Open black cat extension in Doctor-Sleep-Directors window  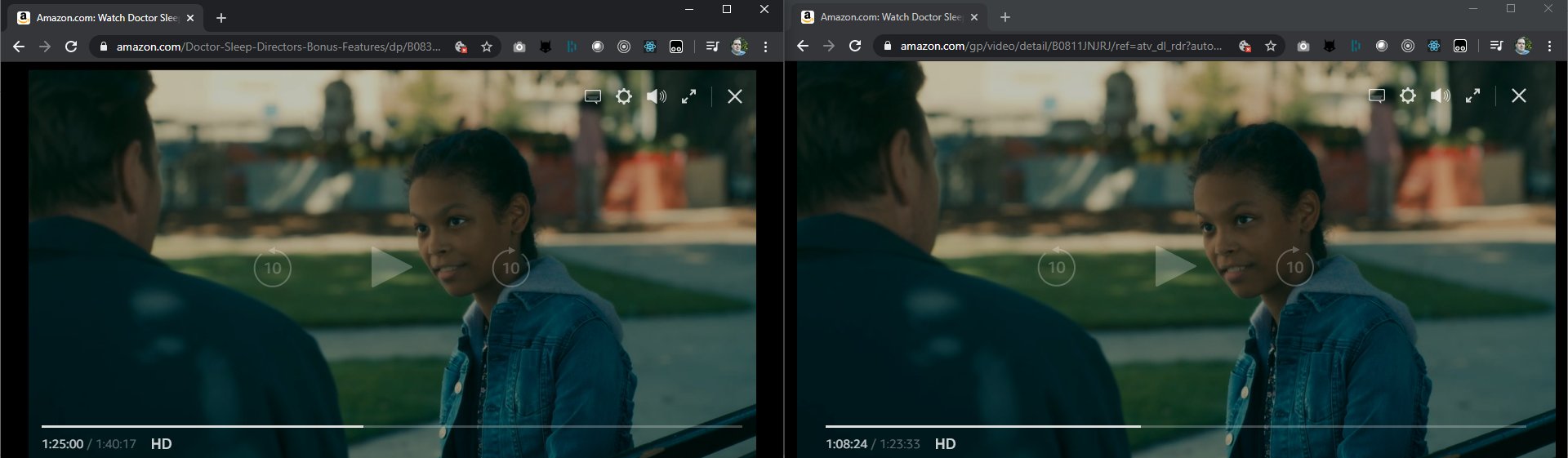[546, 47]
